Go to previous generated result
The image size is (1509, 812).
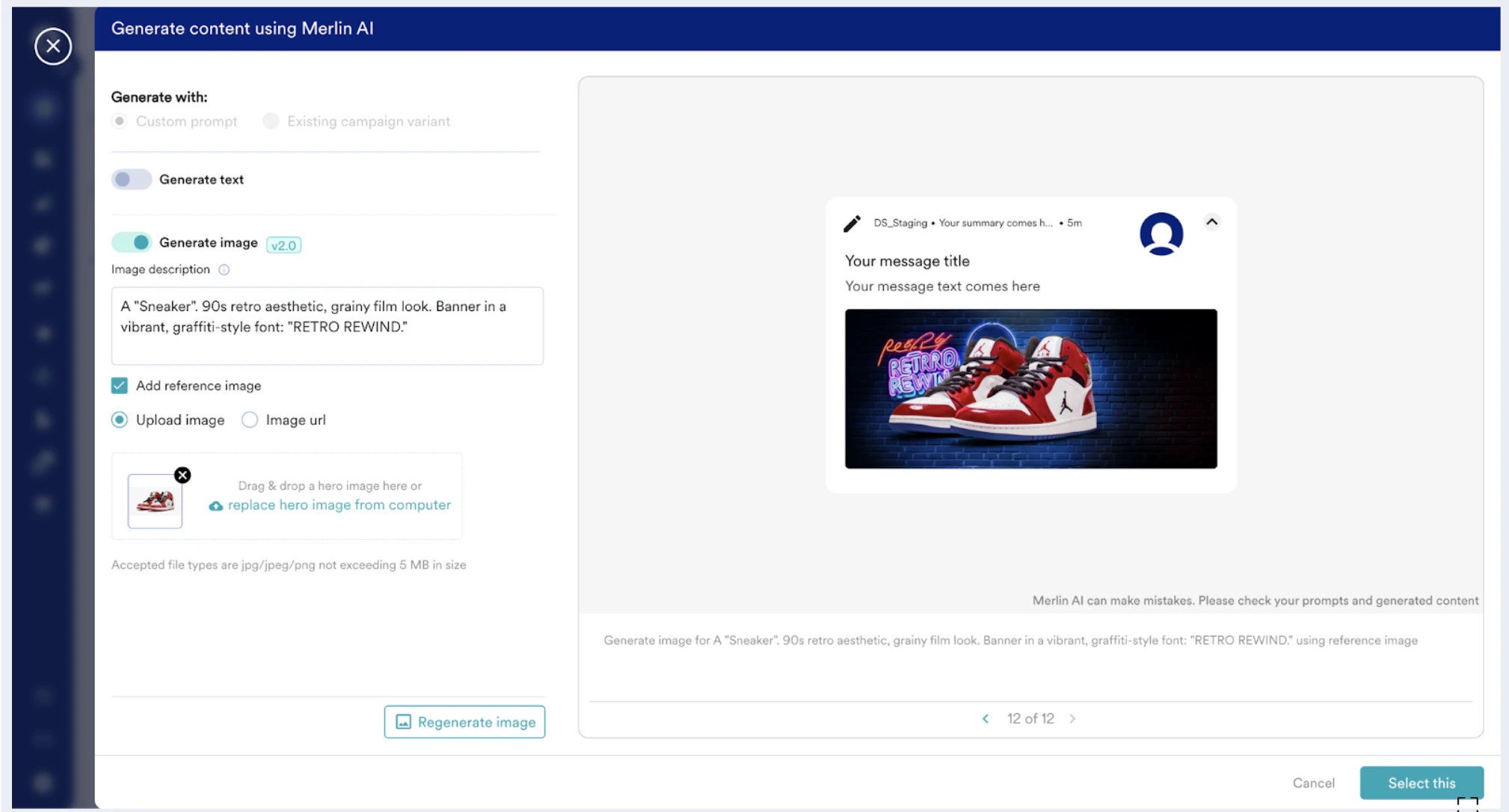986,719
